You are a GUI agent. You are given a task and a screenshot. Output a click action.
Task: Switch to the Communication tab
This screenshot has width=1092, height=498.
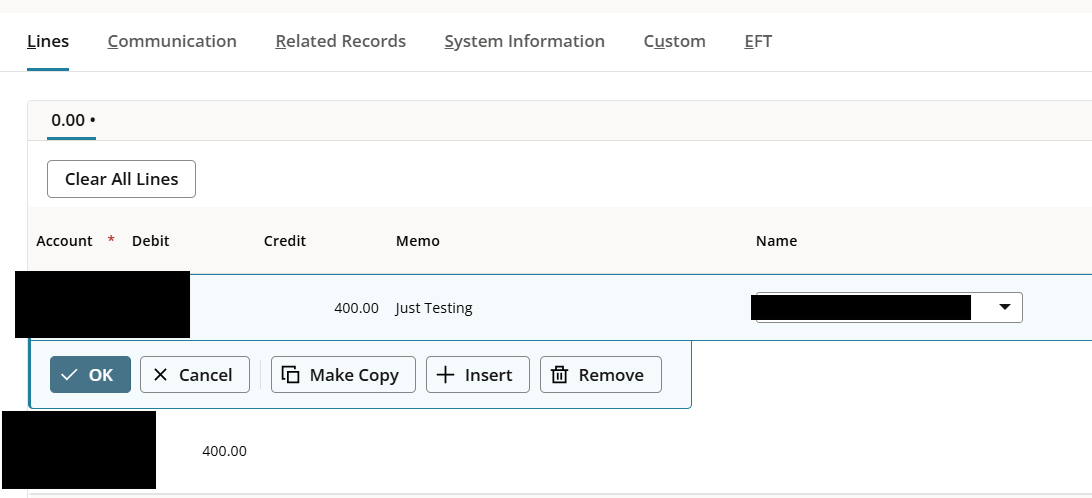172,41
